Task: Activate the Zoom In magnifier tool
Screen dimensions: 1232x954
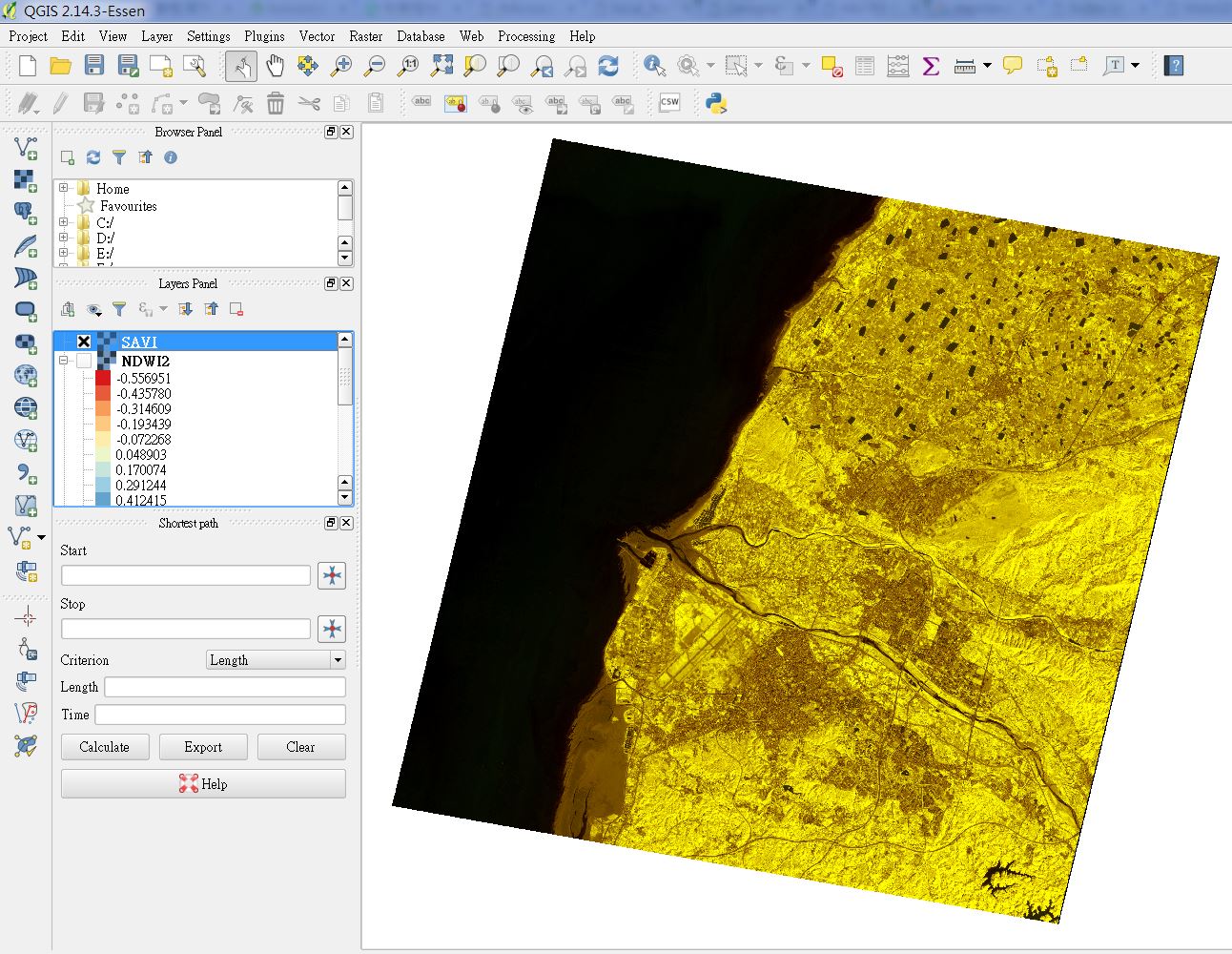Action: 340,66
